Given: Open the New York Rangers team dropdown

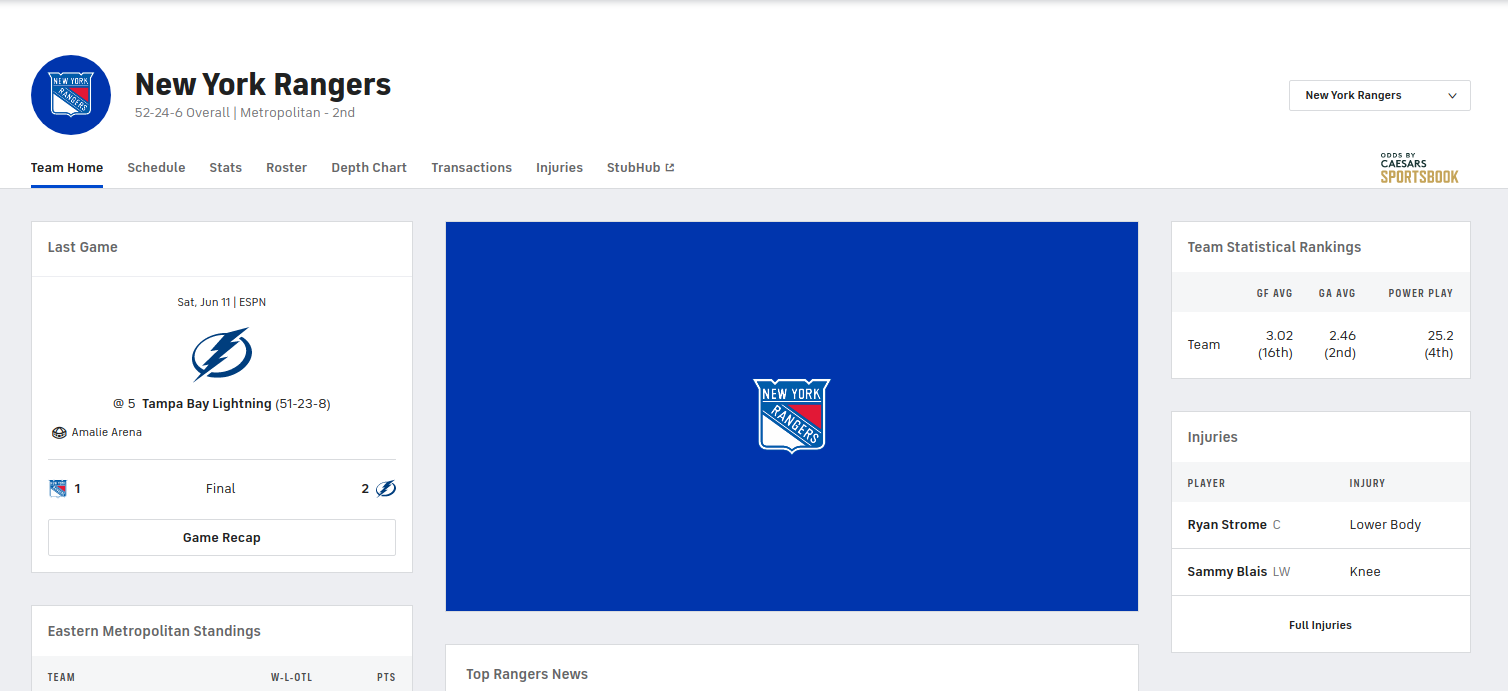Looking at the screenshot, I should point(1380,95).
